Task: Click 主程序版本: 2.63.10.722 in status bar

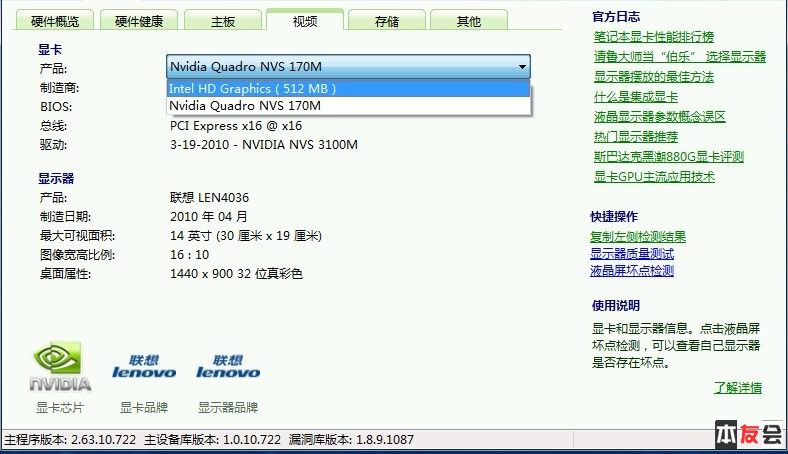Action: [x=70, y=440]
